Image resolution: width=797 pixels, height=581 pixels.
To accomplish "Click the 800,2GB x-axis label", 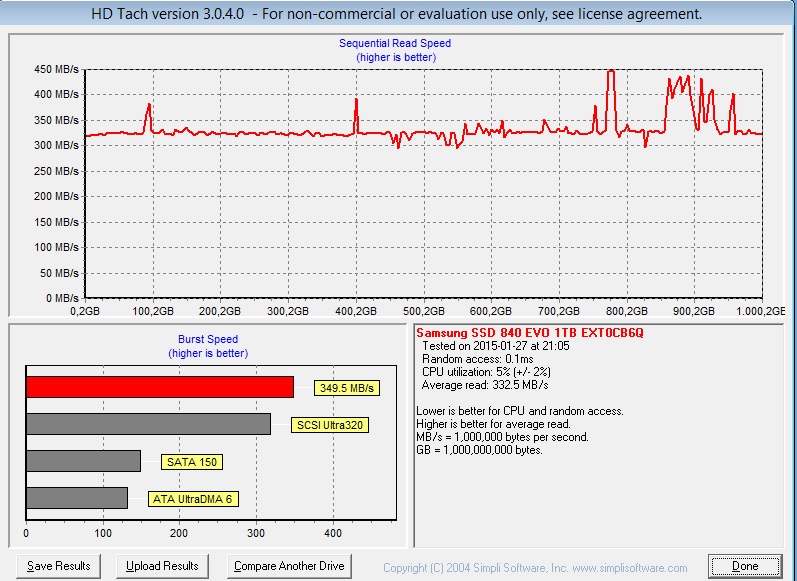I will 627,311.
